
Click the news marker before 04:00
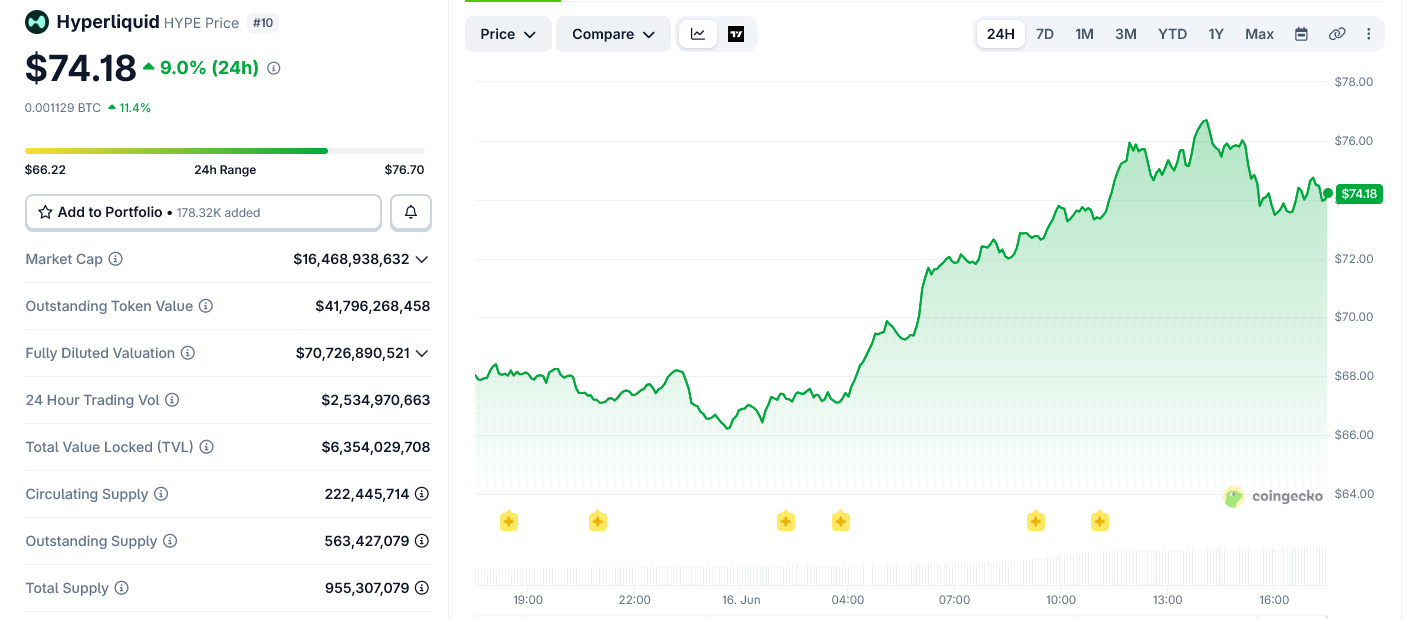[786, 521]
